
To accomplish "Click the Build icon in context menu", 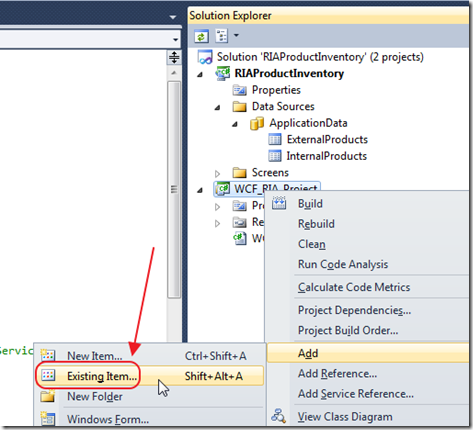I will point(279,203).
